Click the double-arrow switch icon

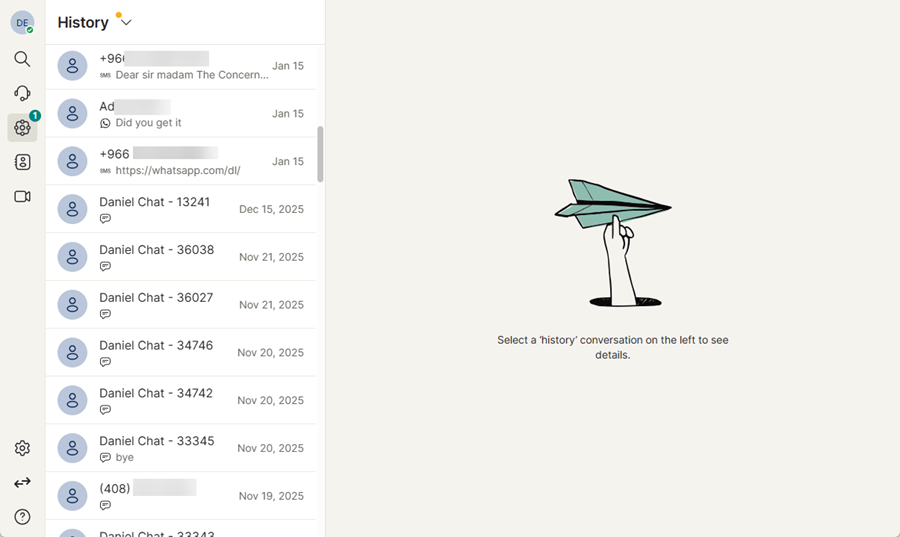(x=22, y=482)
